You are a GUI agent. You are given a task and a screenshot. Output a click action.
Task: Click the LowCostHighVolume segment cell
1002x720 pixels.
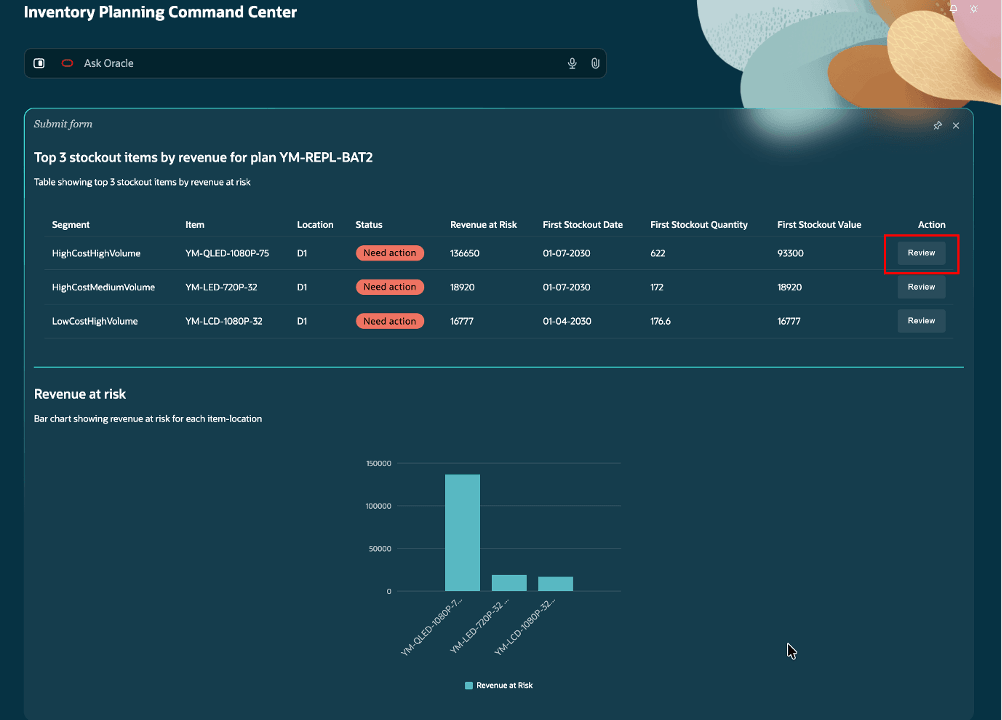point(95,321)
